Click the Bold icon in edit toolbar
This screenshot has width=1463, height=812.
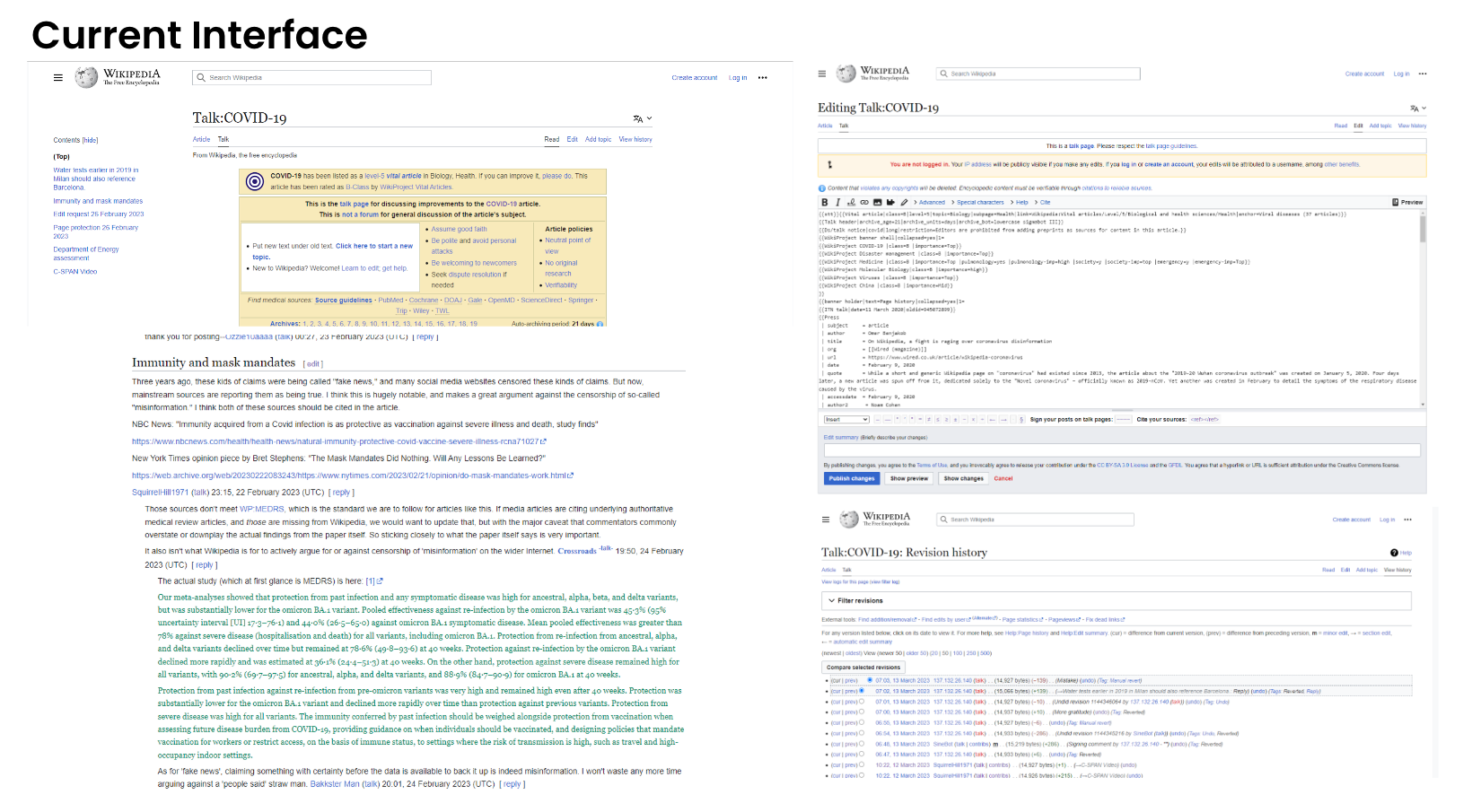825,203
